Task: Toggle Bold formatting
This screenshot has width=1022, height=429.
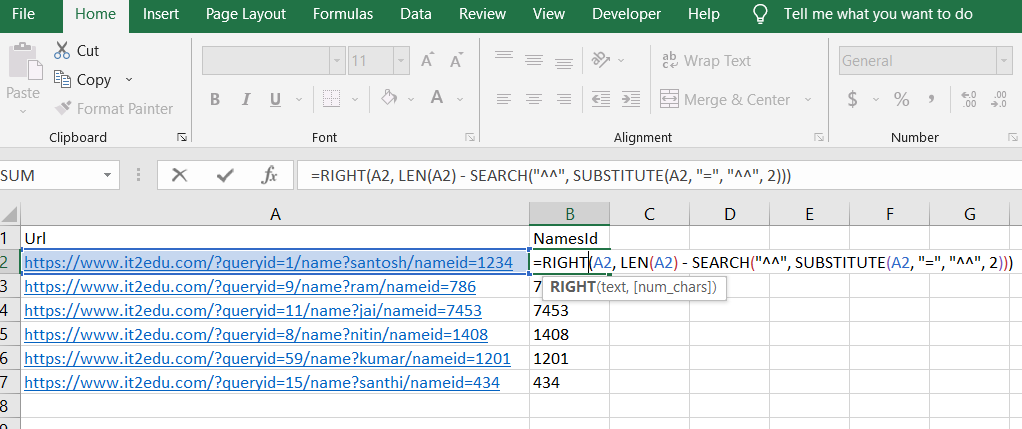Action: click(x=215, y=99)
